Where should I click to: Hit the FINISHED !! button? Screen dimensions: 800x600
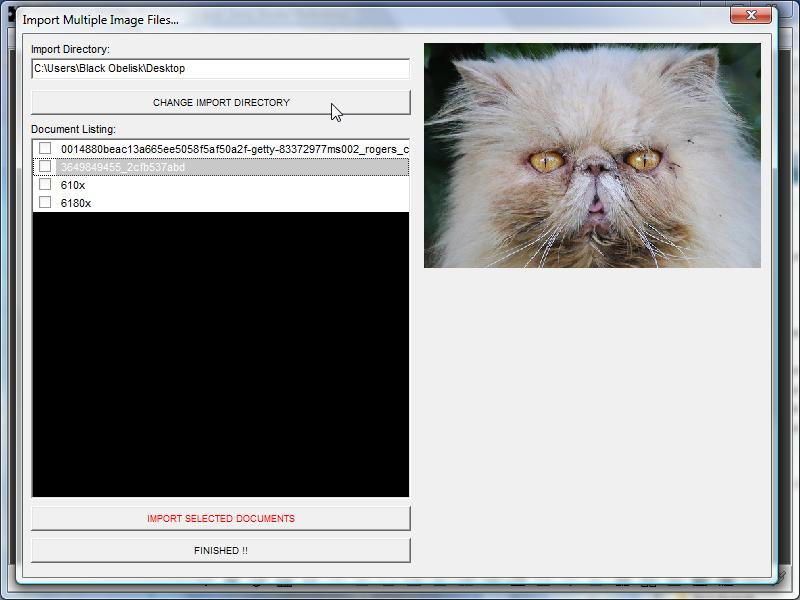221,551
